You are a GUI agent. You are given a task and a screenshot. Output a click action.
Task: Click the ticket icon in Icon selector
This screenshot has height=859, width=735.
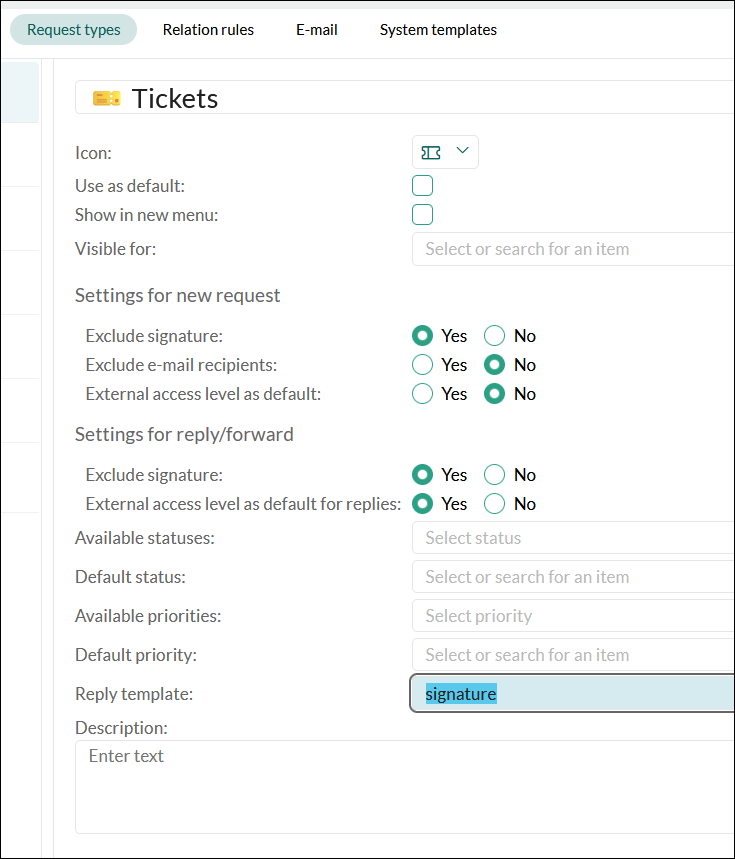coord(432,152)
